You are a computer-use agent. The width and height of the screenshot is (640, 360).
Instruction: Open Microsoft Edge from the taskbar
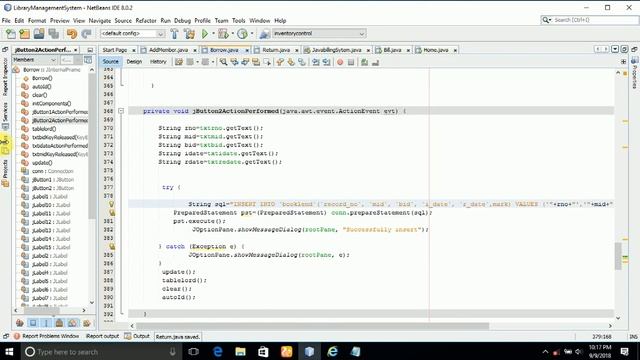[217, 351]
